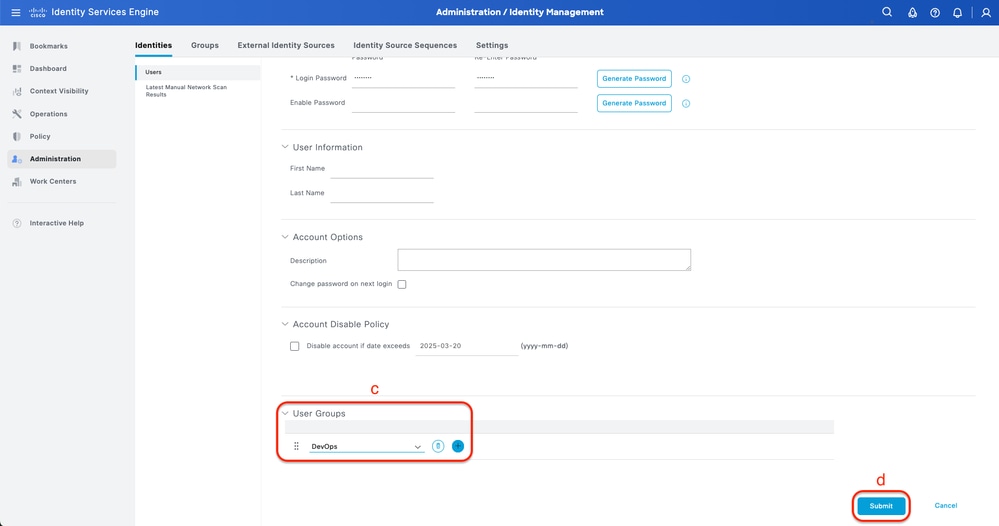Viewport: 999px width, 526px height.
Task: Grab the DevOps row drag handle
Action: click(x=296, y=446)
